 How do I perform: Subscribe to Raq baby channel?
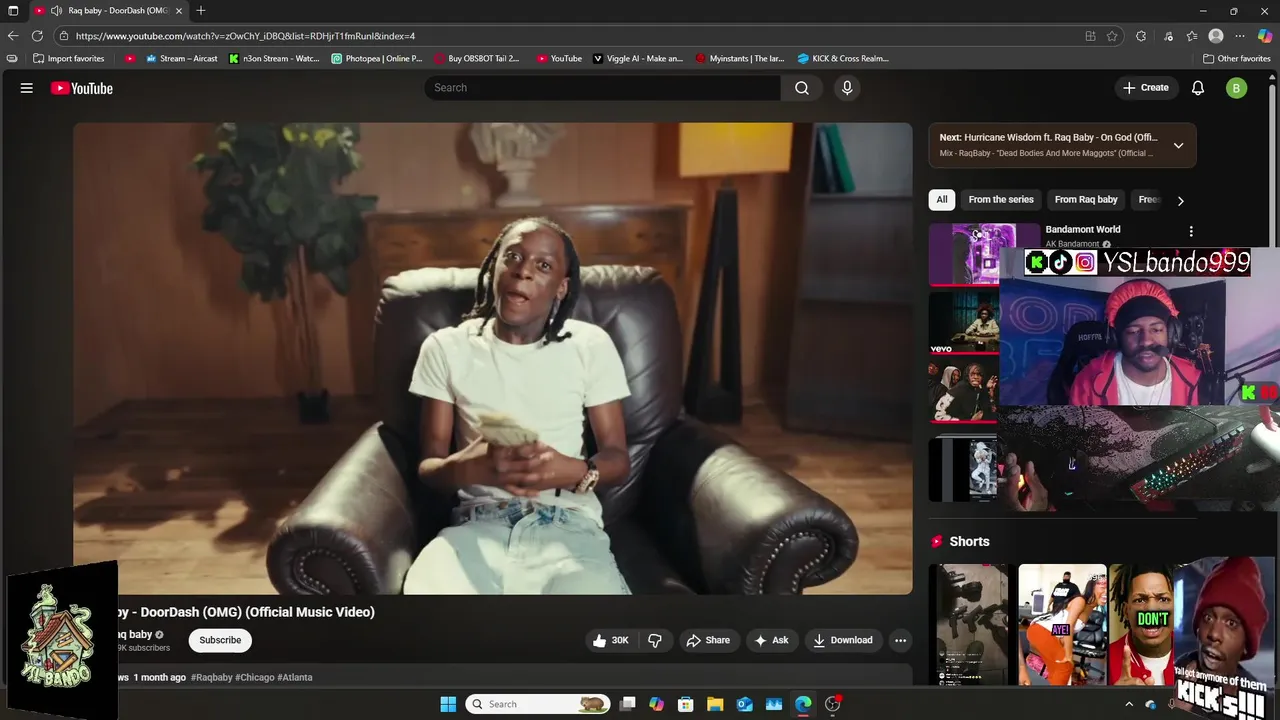220,640
